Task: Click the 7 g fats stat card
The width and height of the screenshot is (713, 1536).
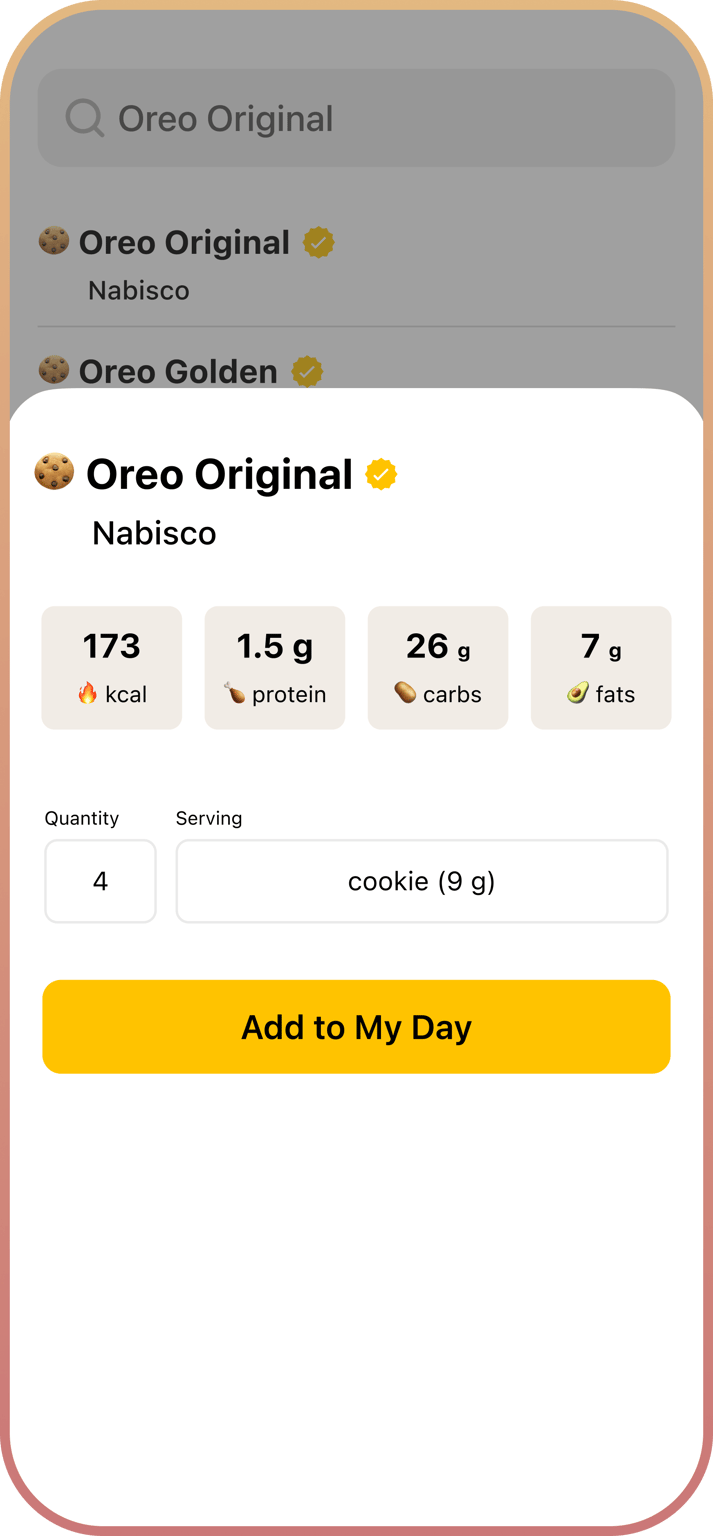Action: click(601, 667)
